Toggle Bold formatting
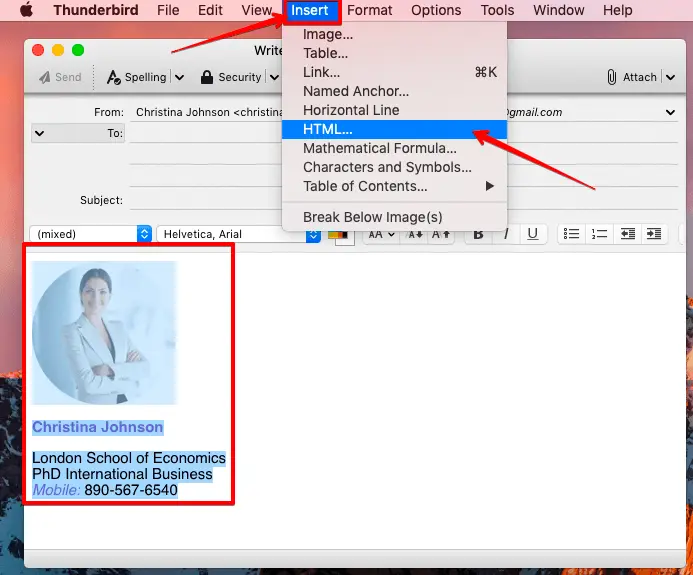 478,234
